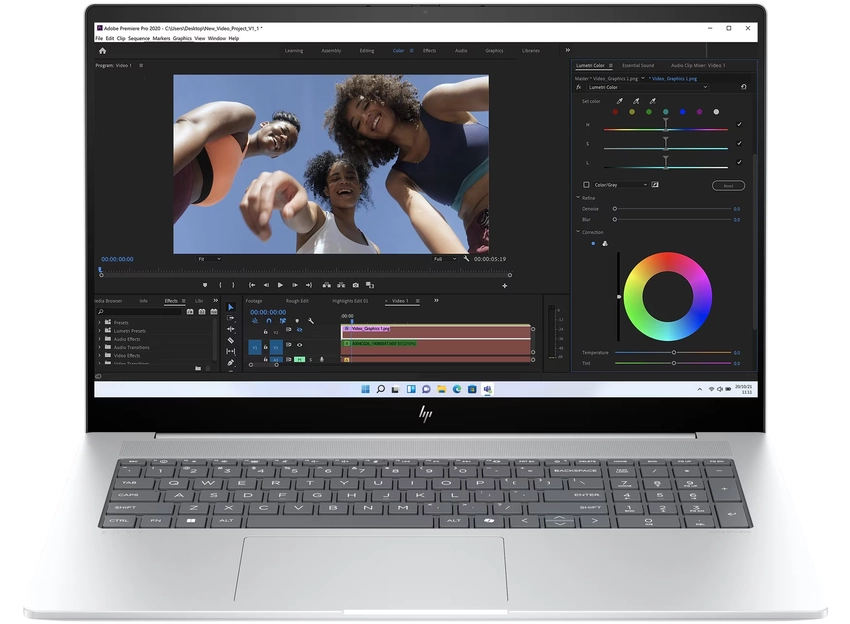850x624 pixels.
Task: Select the Selection tool in the timeline toolbar
Action: point(231,307)
